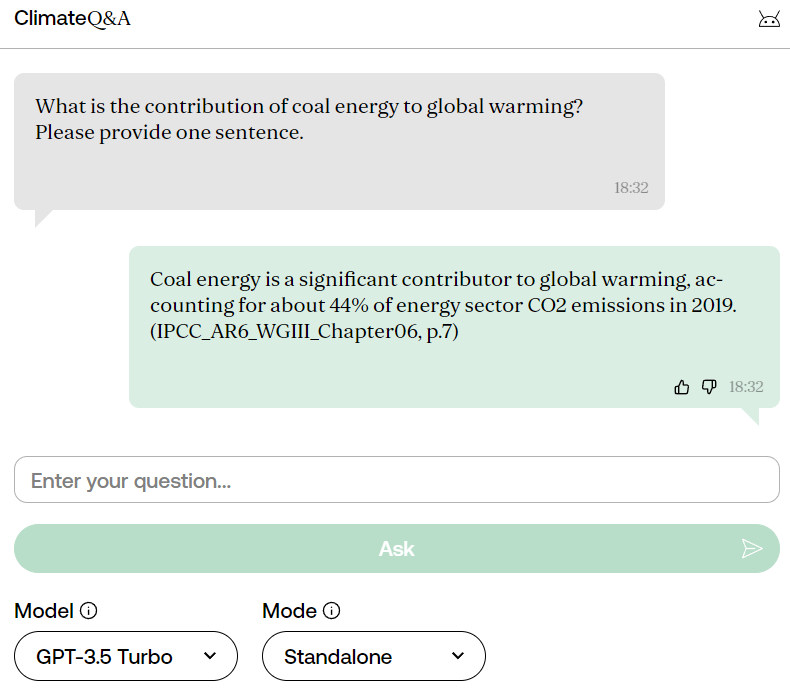Give the response a thumbs up
790x690 pixels.
pyautogui.click(x=682, y=387)
